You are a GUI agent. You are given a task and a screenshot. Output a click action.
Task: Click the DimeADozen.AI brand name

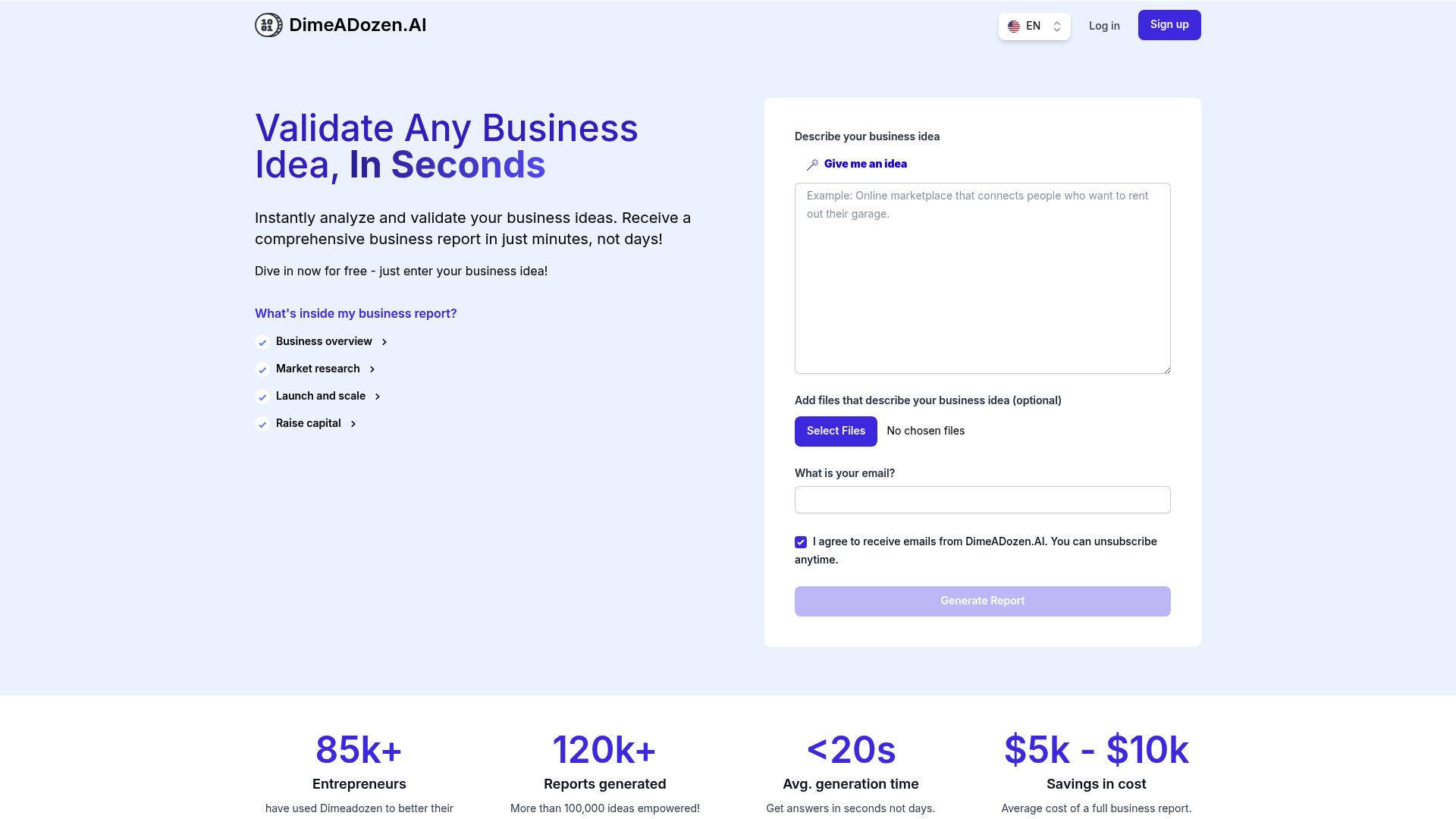coord(358,25)
